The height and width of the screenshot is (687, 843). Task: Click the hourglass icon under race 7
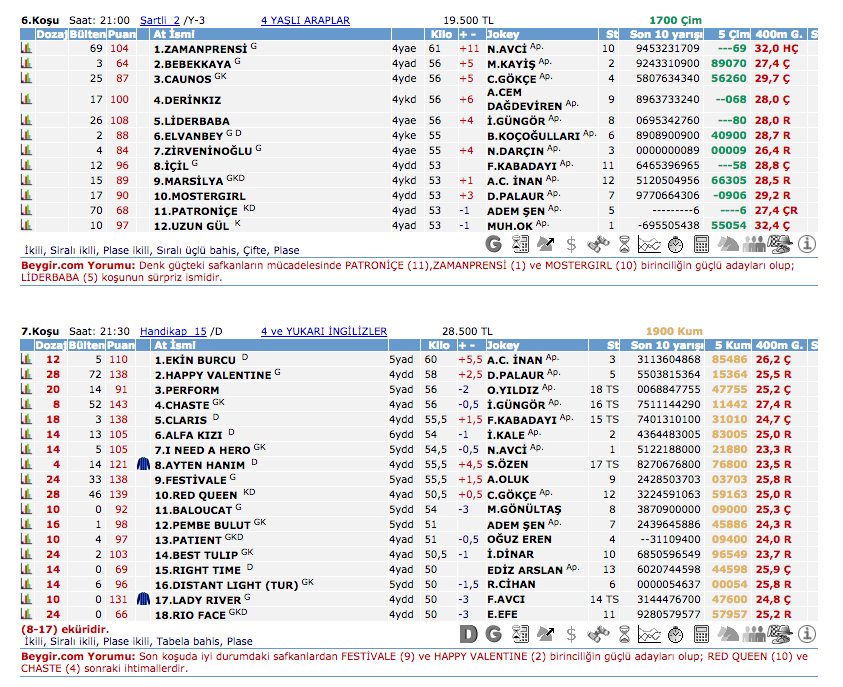[624, 634]
